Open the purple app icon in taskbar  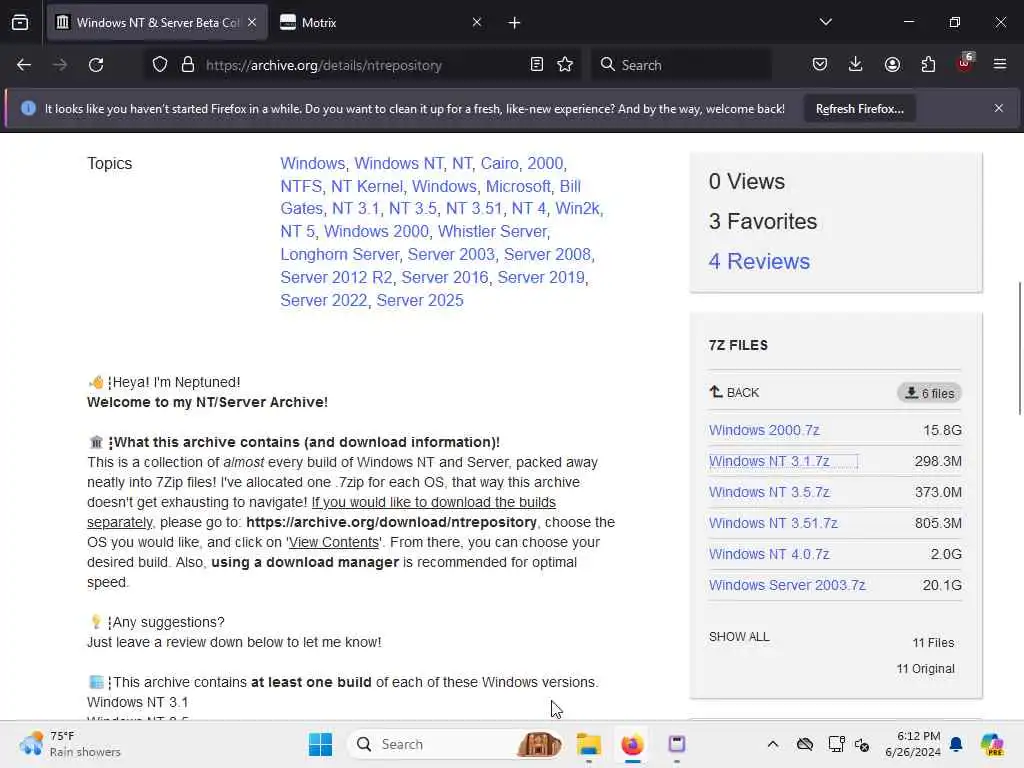pos(677,744)
